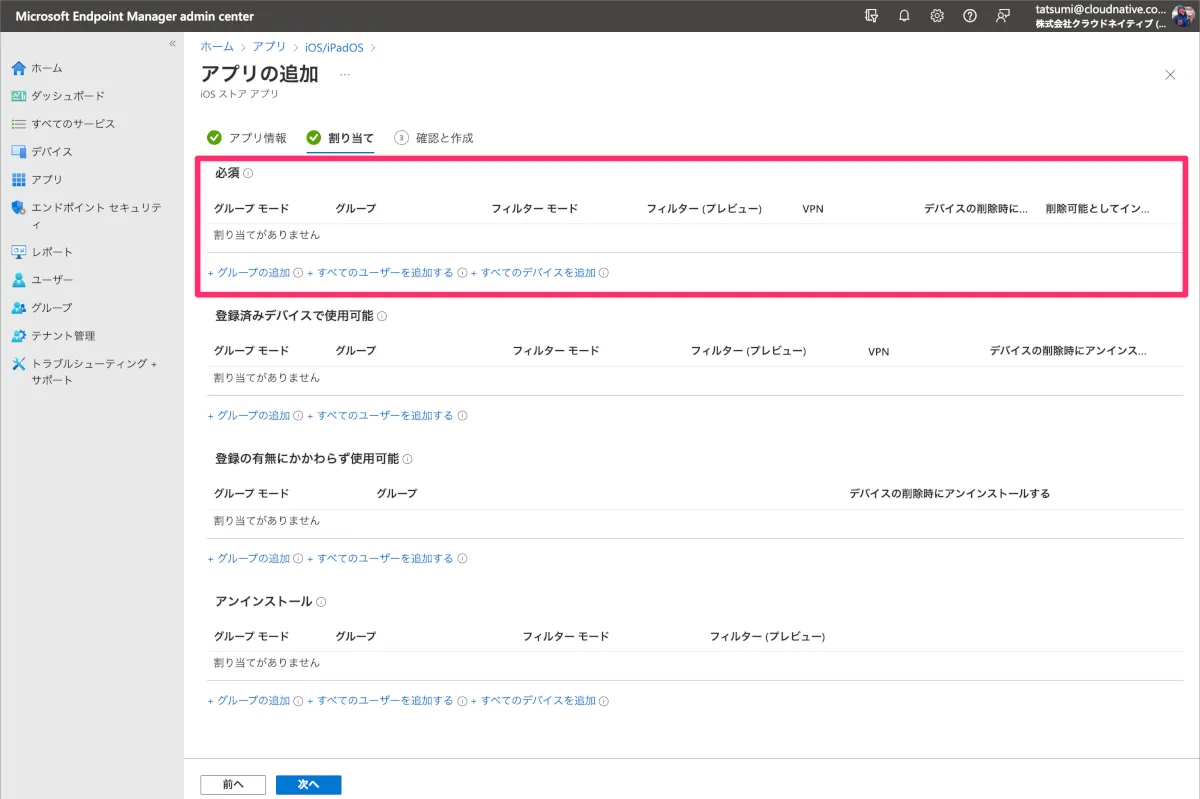Collapse the left sidebar with chevron
This screenshot has width=1200, height=799.
tap(172, 44)
